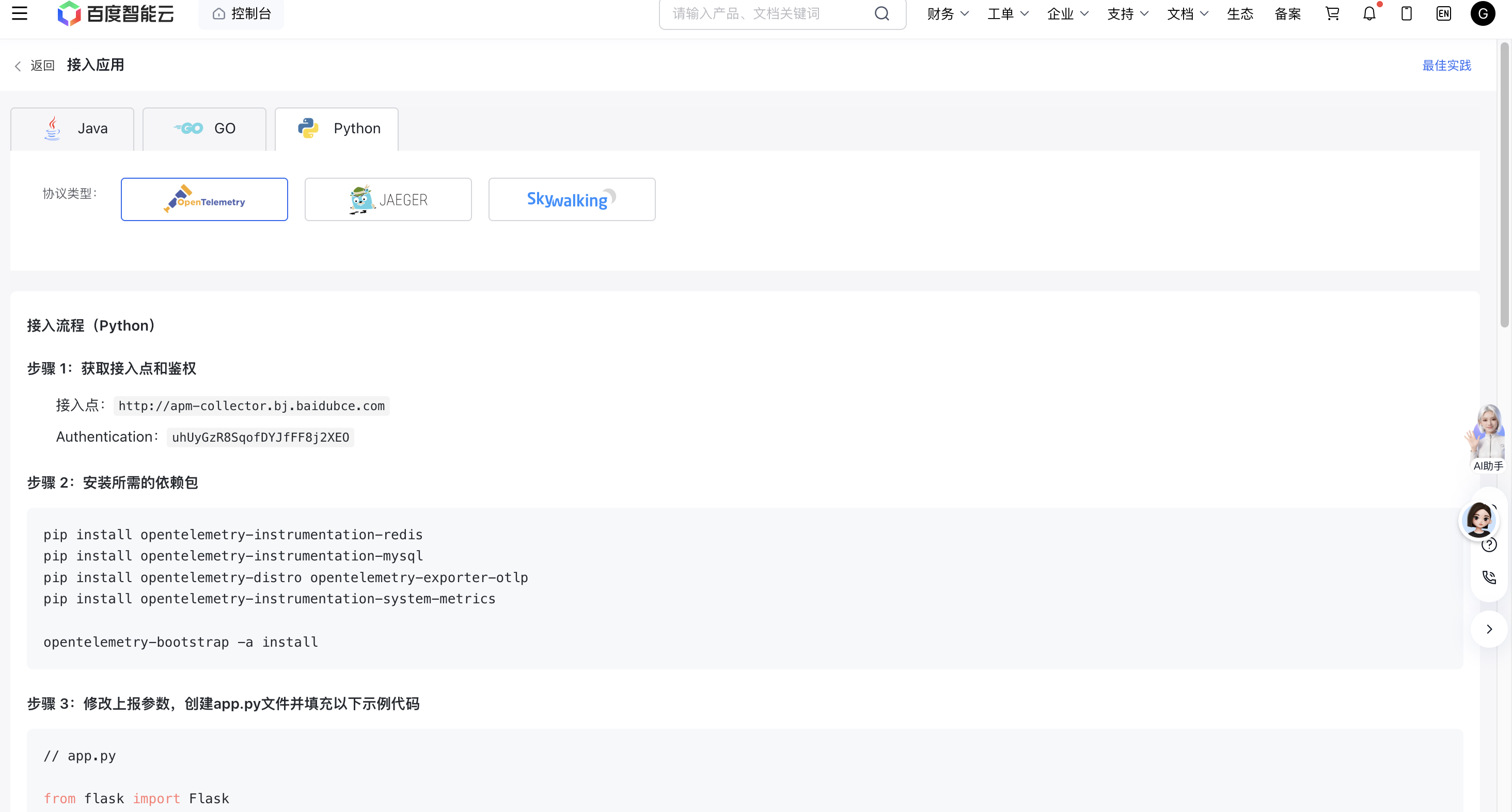Click the page vertical scrollbar
This screenshot has width=1512, height=812.
pyautogui.click(x=1504, y=184)
